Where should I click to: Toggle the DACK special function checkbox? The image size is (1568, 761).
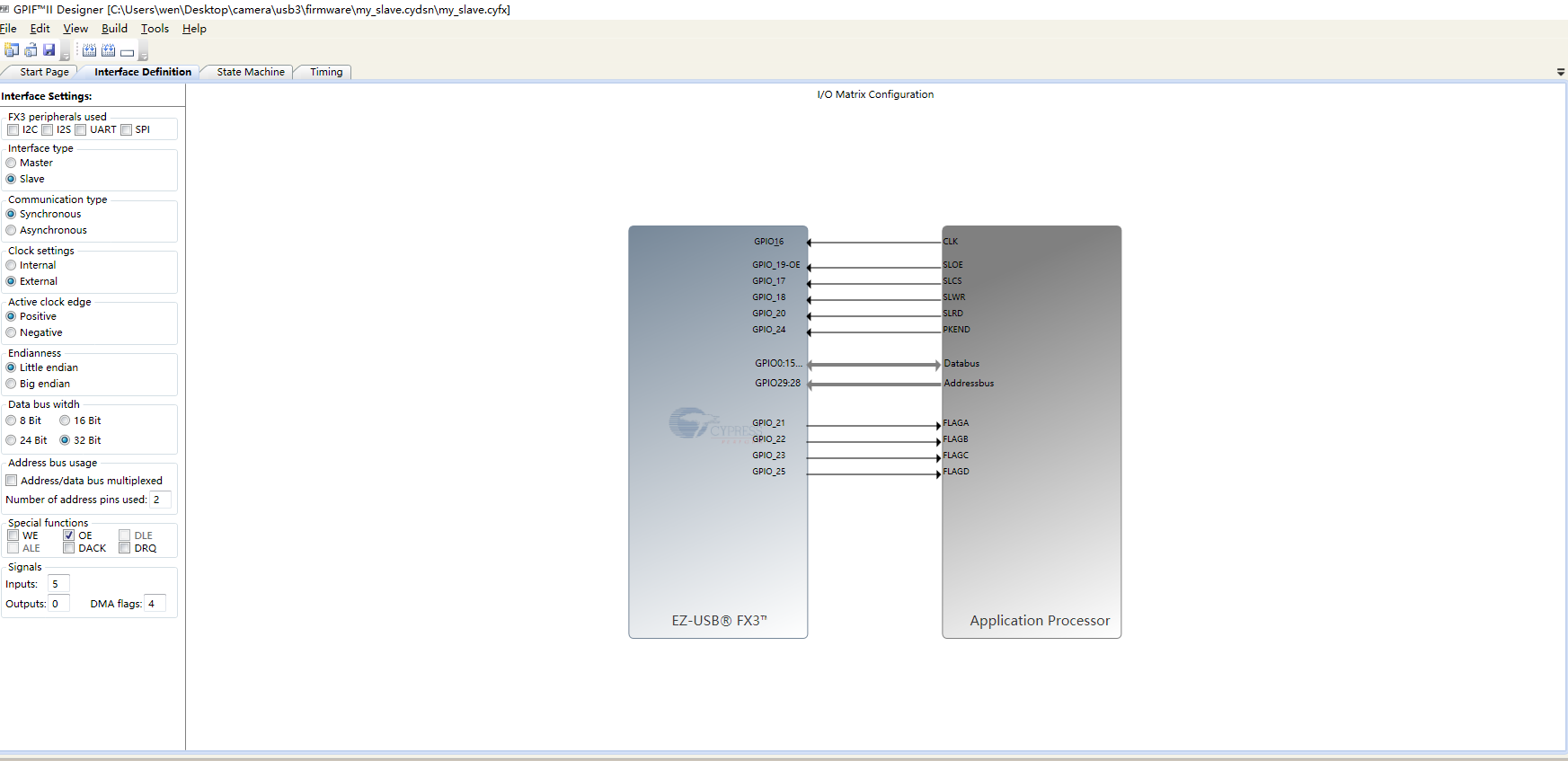point(68,549)
